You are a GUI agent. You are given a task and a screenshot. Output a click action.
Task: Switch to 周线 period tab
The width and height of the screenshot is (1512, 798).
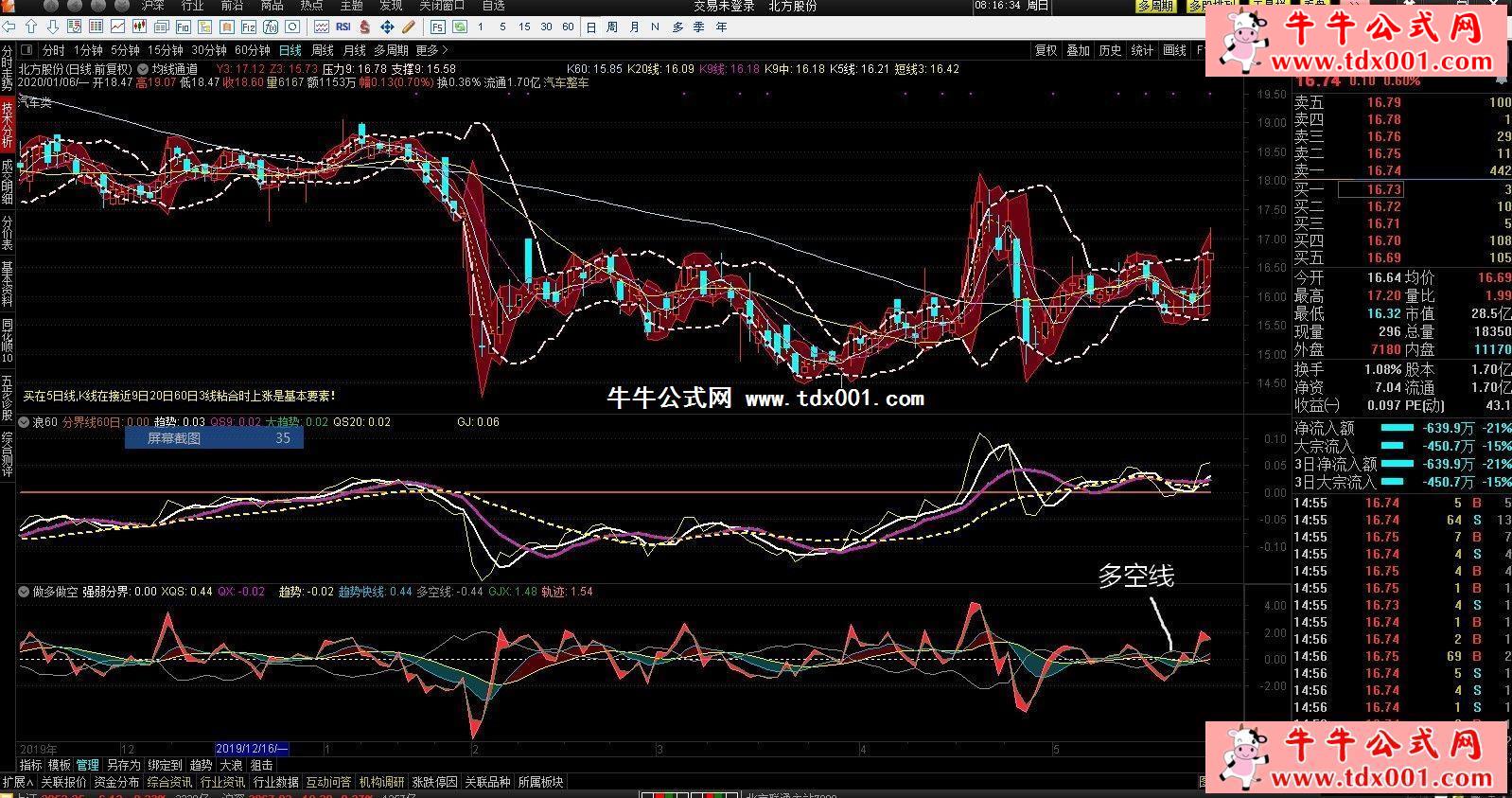[x=323, y=50]
